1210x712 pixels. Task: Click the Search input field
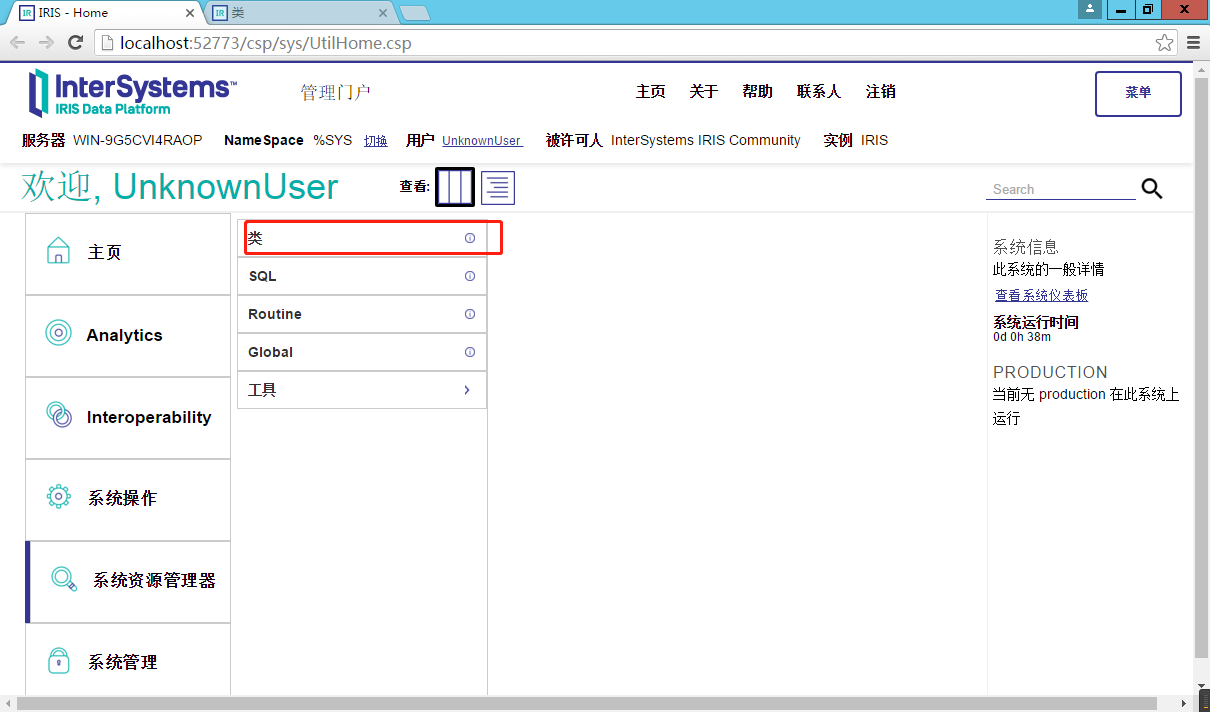[x=1060, y=189]
